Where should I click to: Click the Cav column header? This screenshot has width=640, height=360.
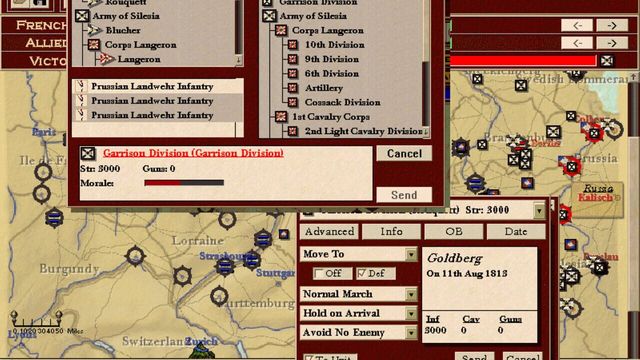(x=471, y=319)
